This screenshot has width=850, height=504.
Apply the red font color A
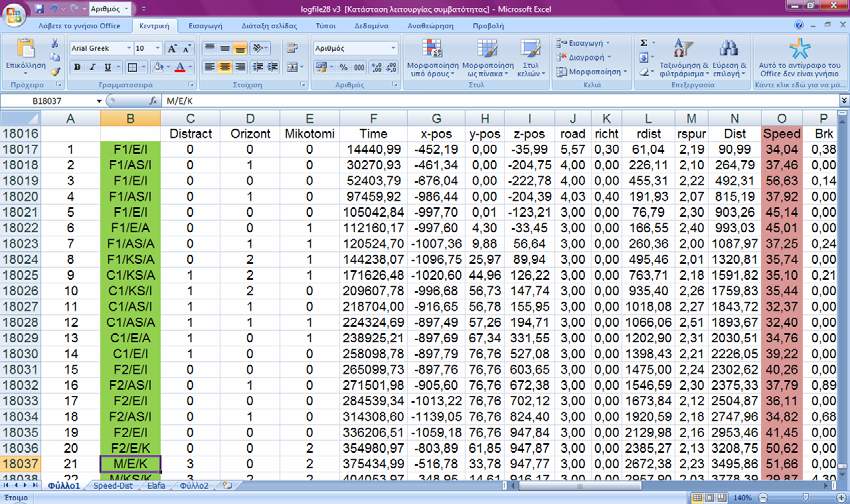pos(180,67)
